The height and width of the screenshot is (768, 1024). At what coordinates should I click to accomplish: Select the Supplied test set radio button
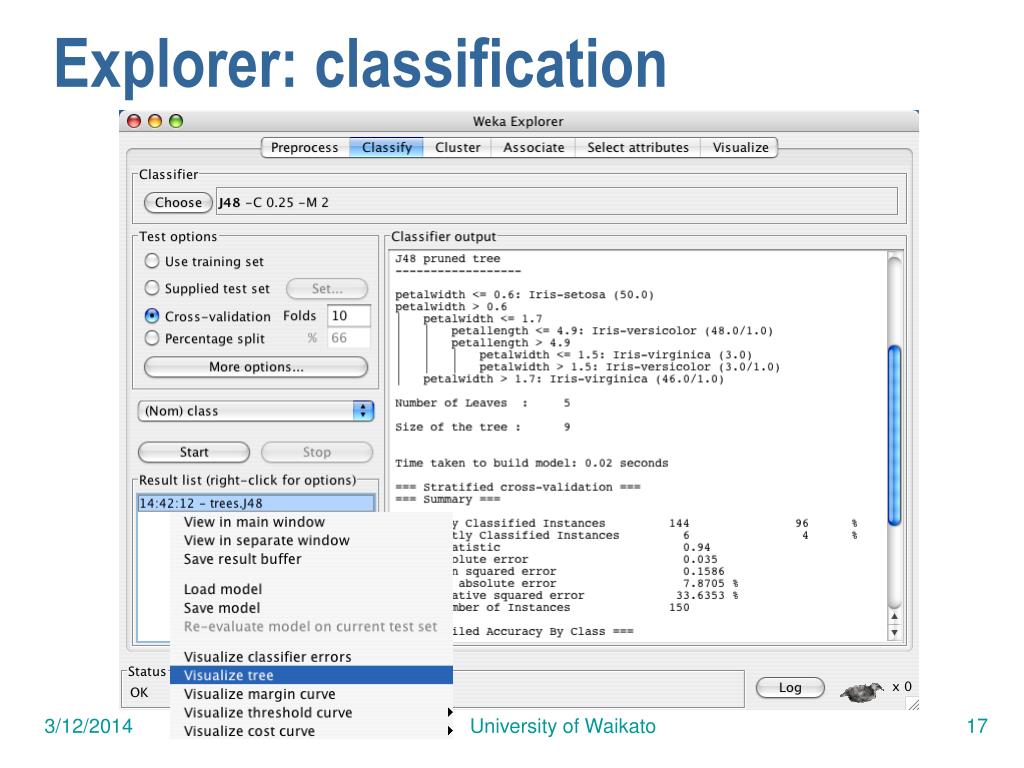[152, 288]
